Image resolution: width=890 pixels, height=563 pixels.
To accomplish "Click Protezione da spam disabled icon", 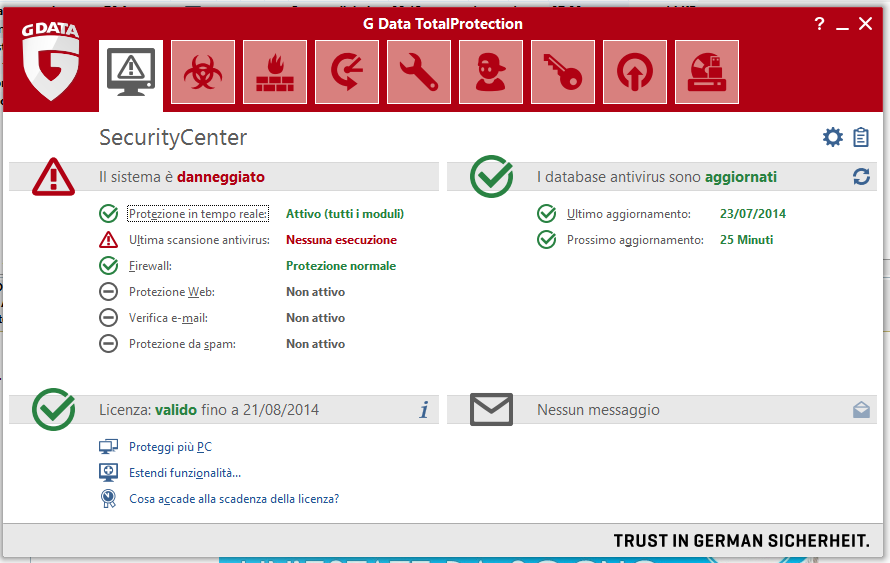I will click(108, 343).
